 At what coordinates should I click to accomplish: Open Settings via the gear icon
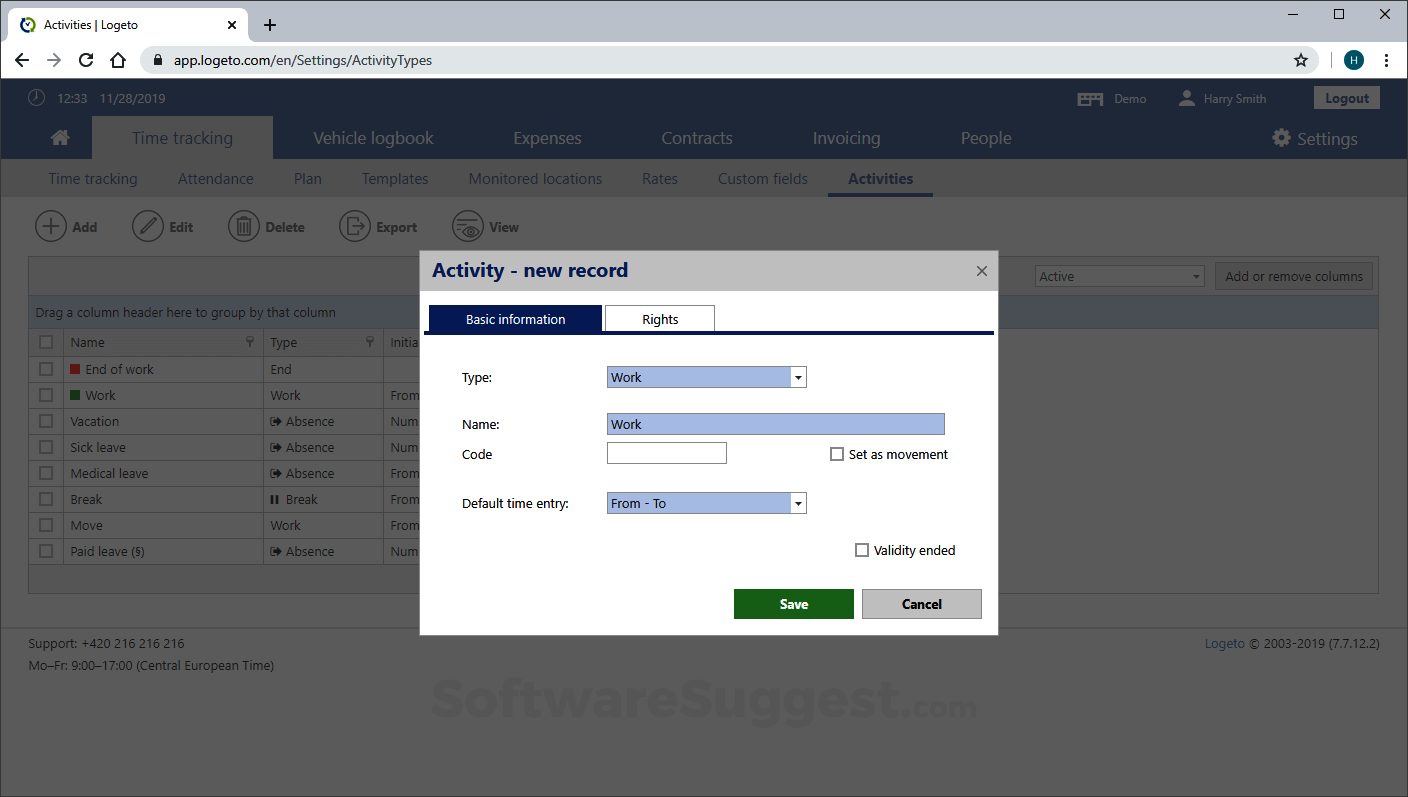(x=1281, y=138)
